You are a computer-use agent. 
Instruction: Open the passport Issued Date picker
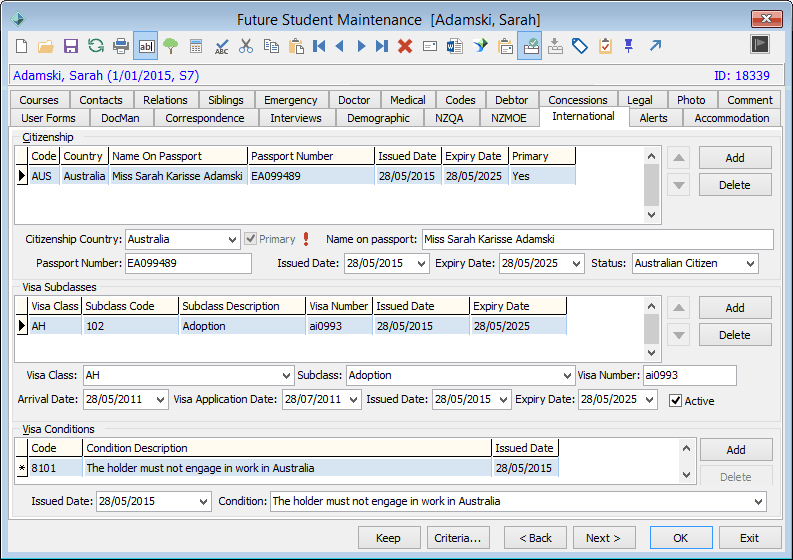pos(421,263)
